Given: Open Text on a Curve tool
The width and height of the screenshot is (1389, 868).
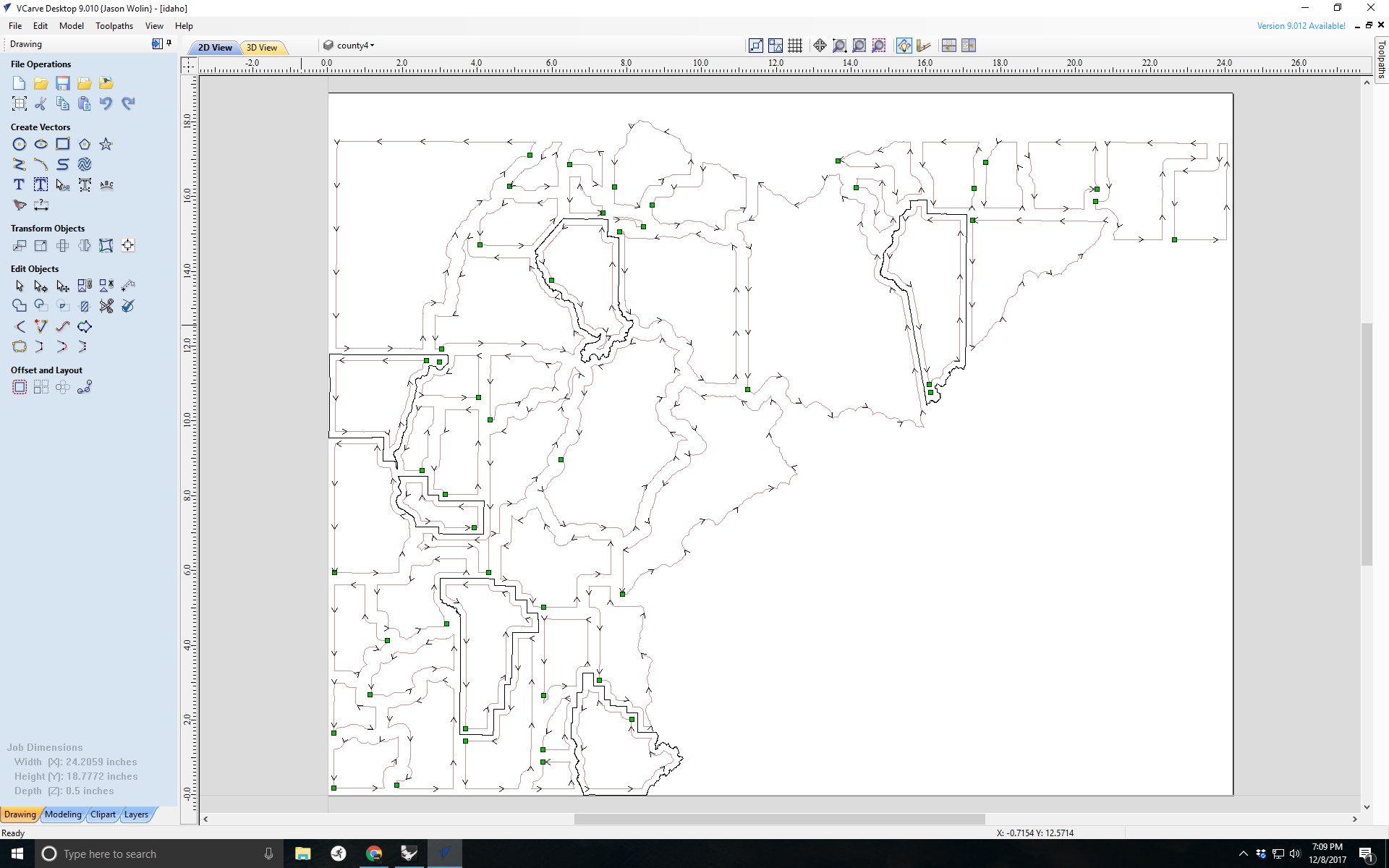Looking at the screenshot, I should [x=106, y=184].
